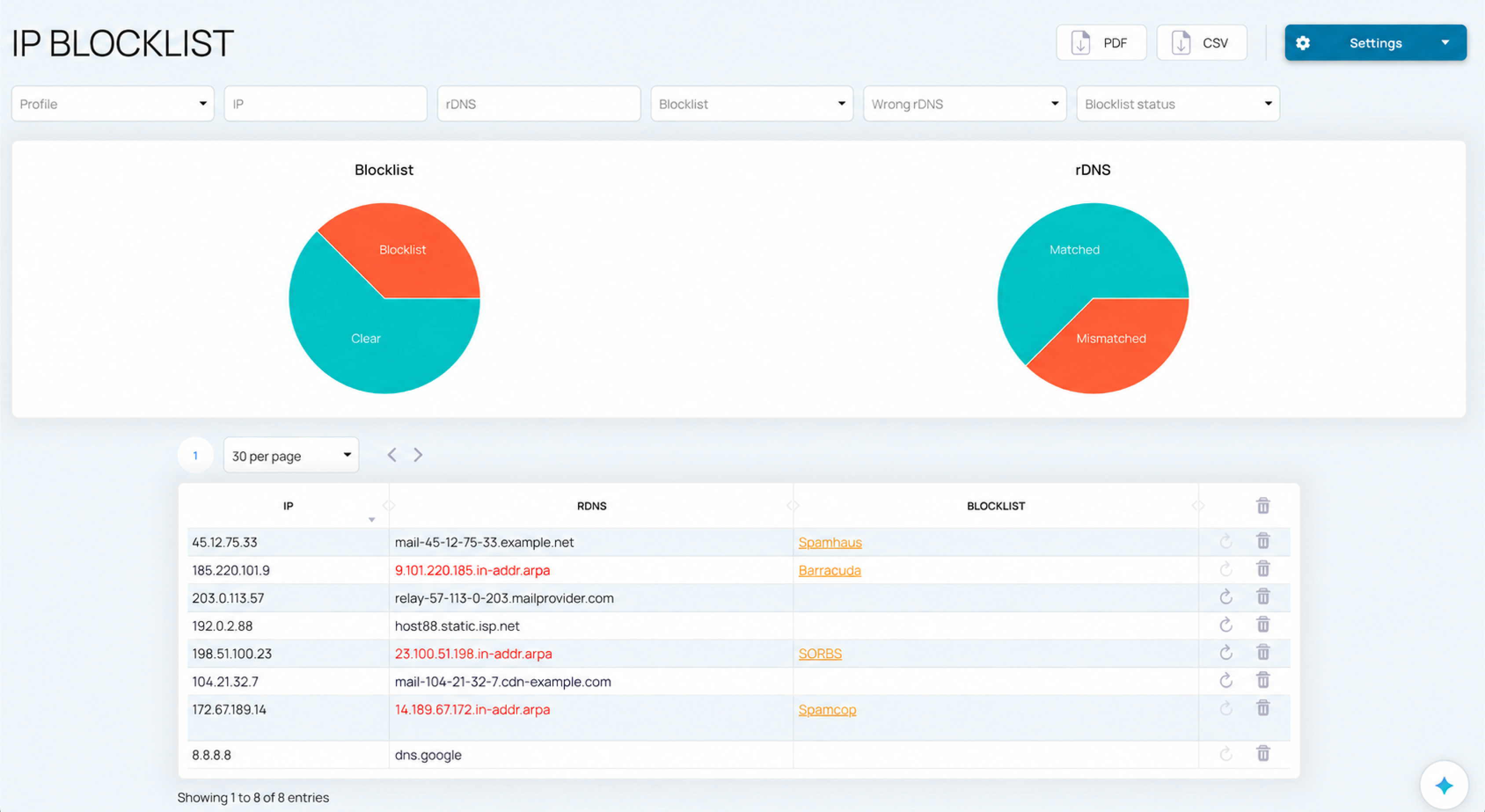Focus the IP filter input field
Image resolution: width=1485 pixels, height=812 pixels.
326,104
